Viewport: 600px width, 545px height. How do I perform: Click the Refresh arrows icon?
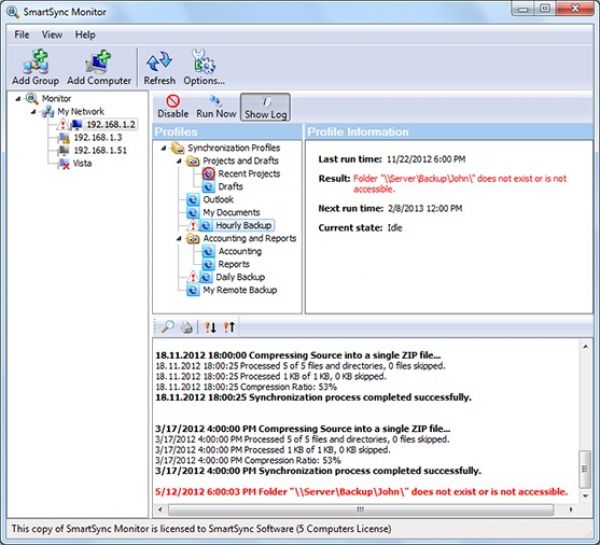[159, 62]
